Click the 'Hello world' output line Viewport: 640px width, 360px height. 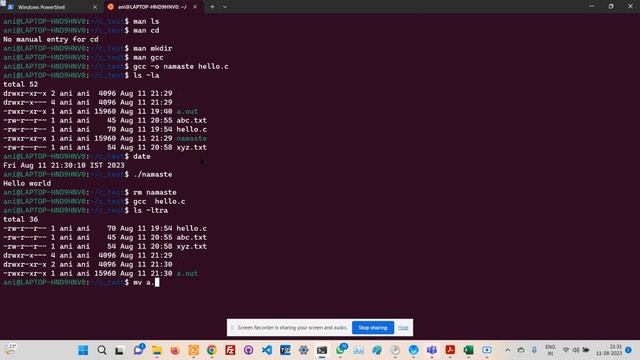(27, 183)
